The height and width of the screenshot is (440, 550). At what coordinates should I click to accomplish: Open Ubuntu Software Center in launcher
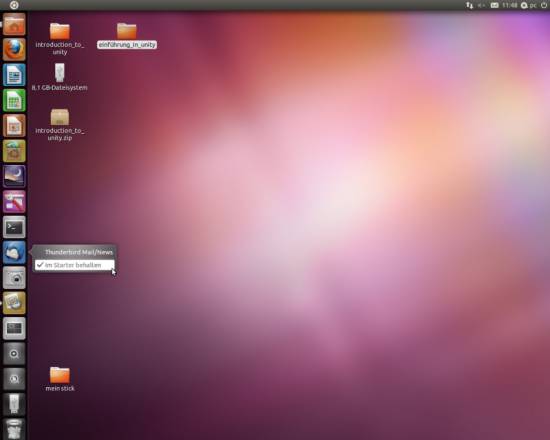pyautogui.click(x=14, y=151)
